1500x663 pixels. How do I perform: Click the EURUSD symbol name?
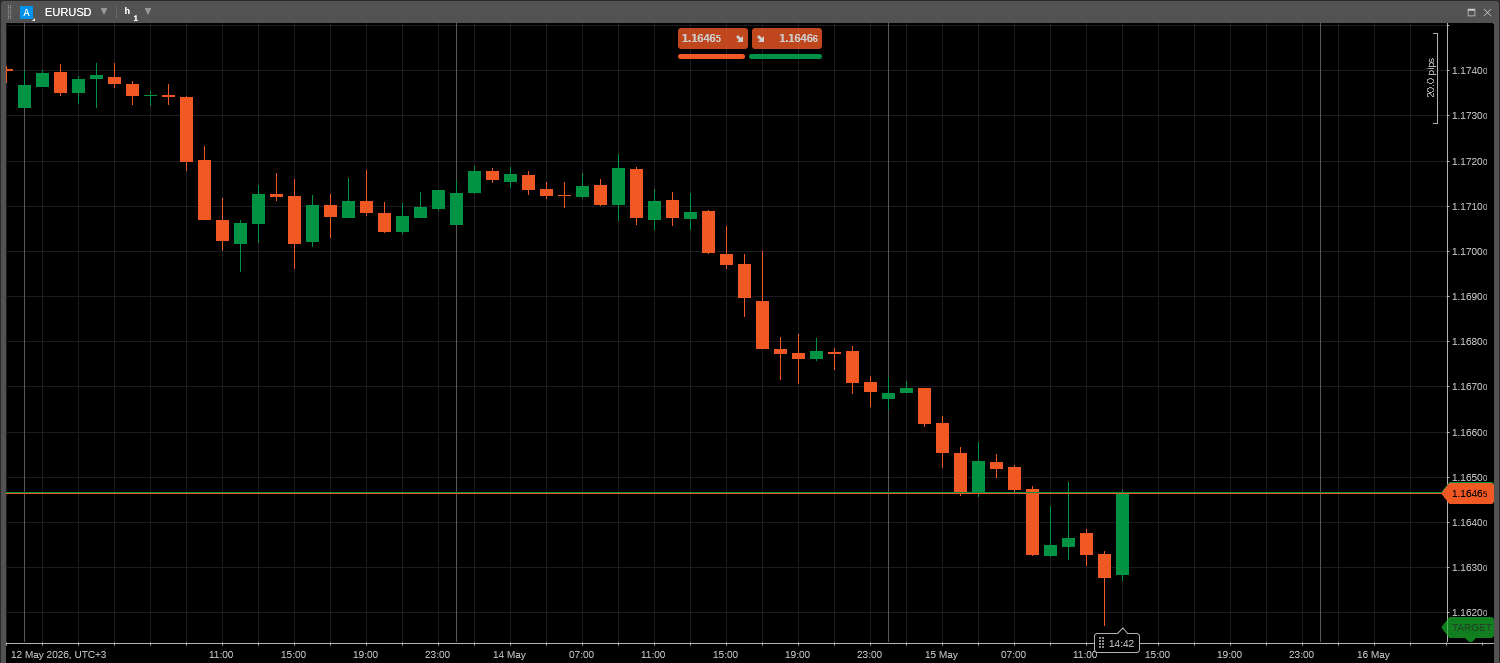(x=68, y=12)
